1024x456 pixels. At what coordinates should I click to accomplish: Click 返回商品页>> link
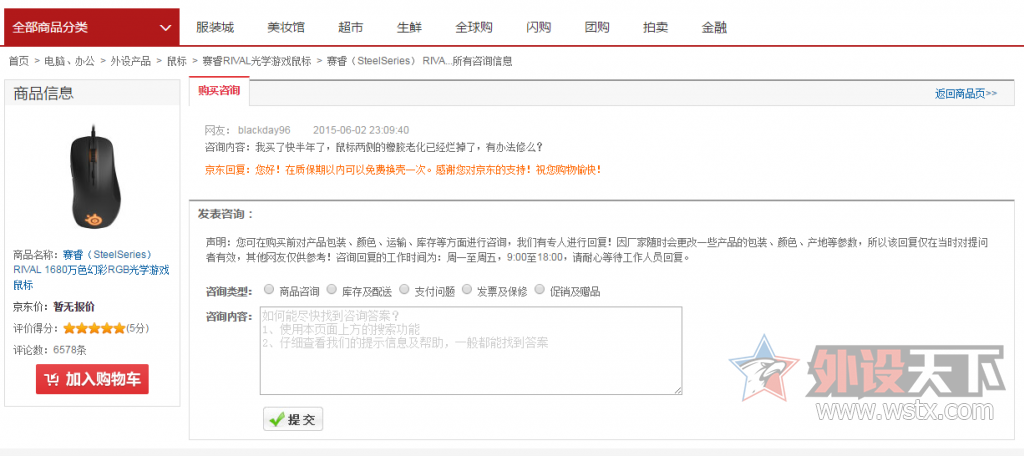coord(966,93)
